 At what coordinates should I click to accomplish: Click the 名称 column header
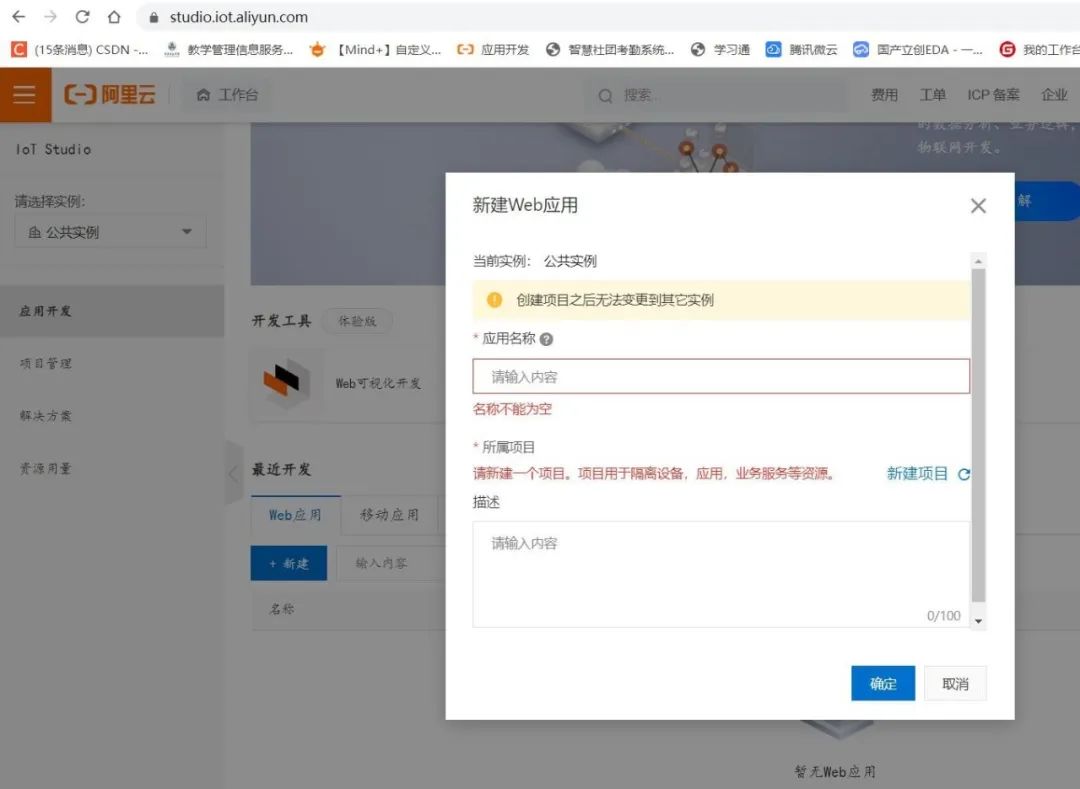click(x=282, y=609)
